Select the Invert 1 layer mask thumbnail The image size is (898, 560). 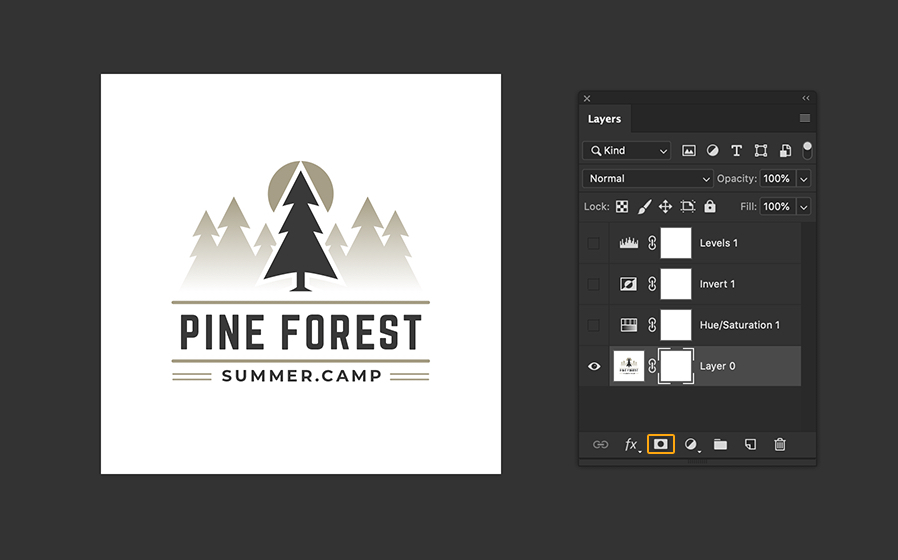tap(676, 284)
